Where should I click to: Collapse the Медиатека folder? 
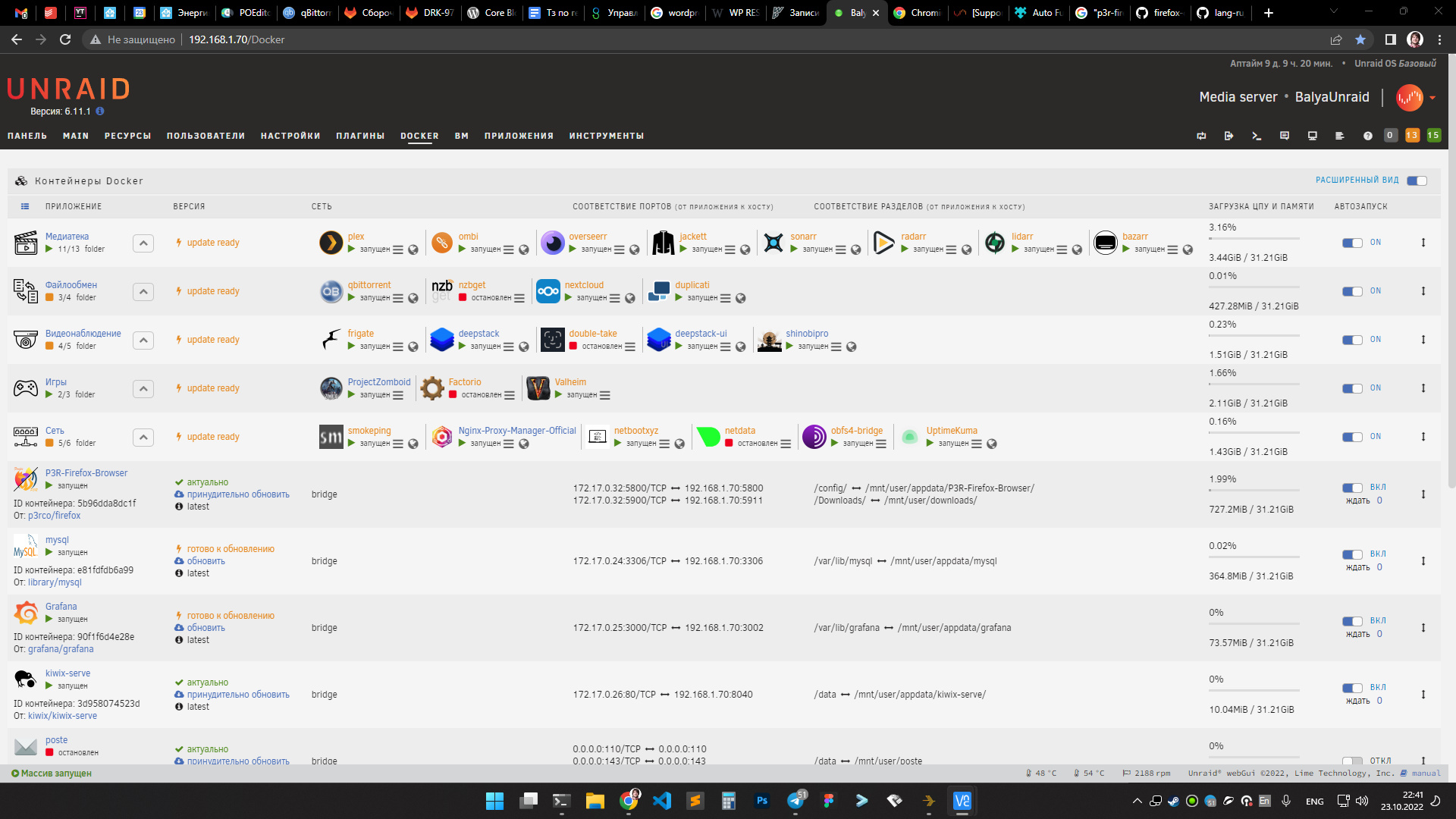143,243
